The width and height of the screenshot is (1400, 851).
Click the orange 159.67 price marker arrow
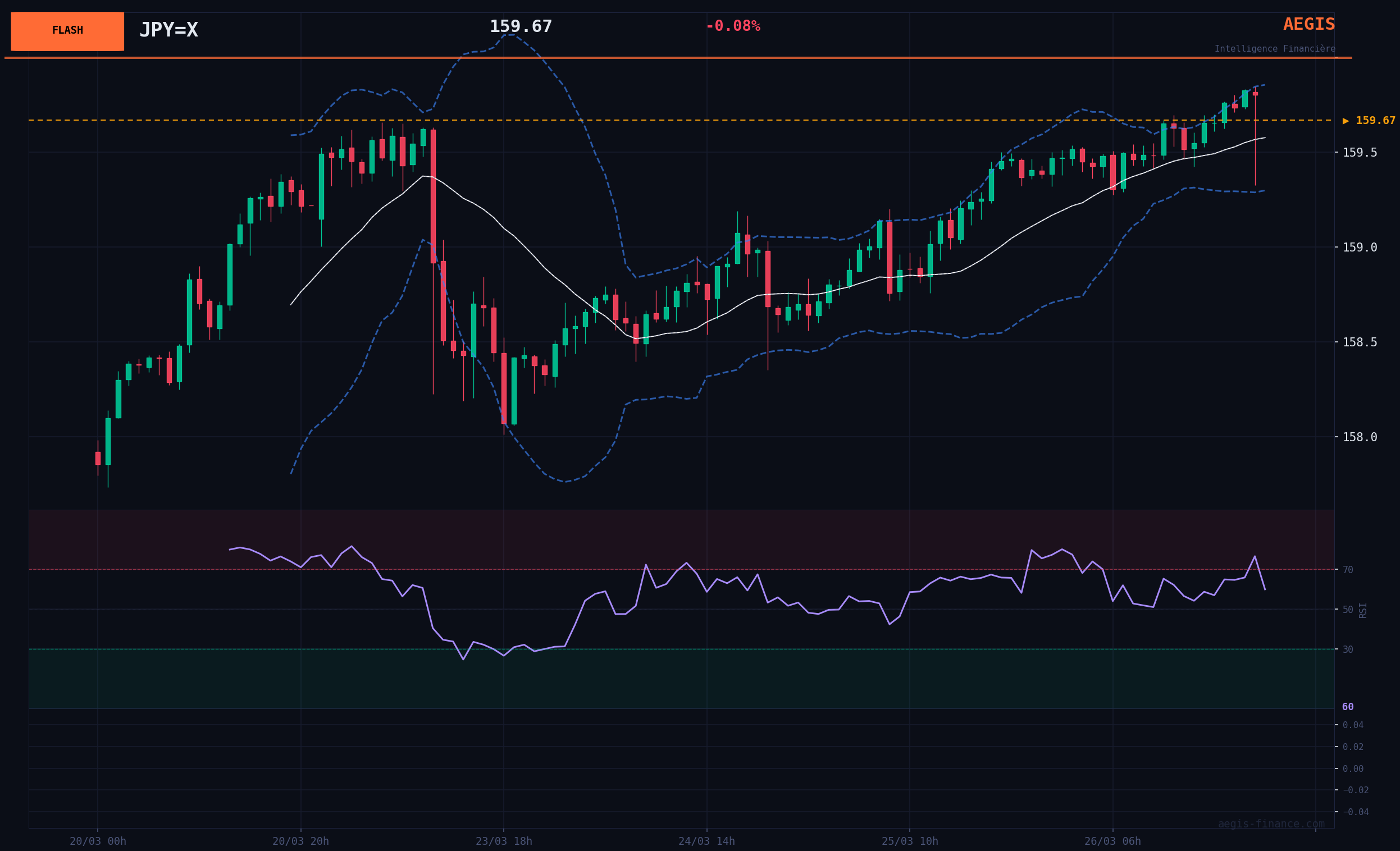click(1346, 121)
